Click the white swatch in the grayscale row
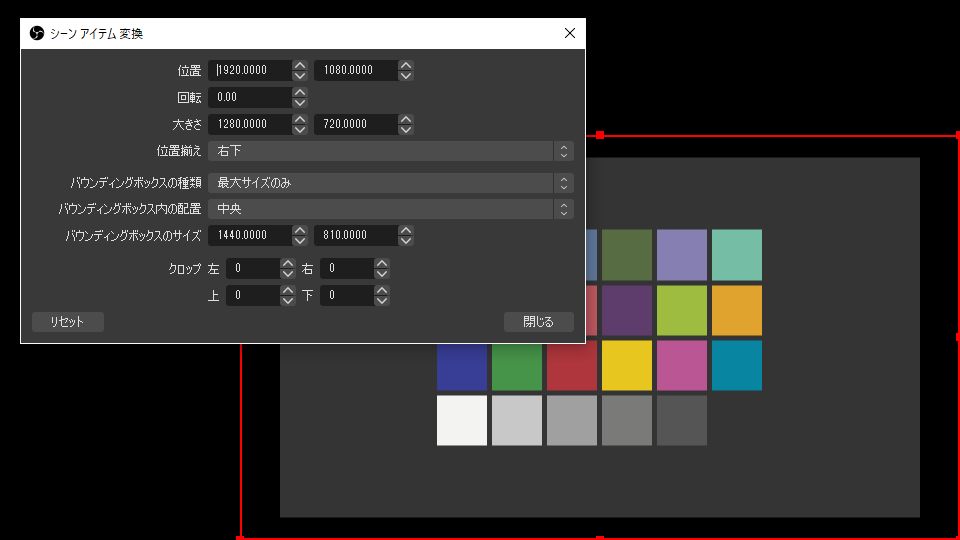The image size is (960, 540). 462,420
